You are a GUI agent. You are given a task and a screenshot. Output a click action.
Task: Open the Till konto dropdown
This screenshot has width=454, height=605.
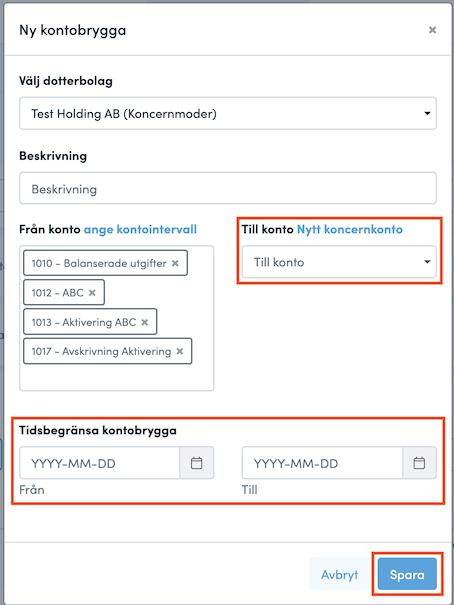tap(339, 262)
